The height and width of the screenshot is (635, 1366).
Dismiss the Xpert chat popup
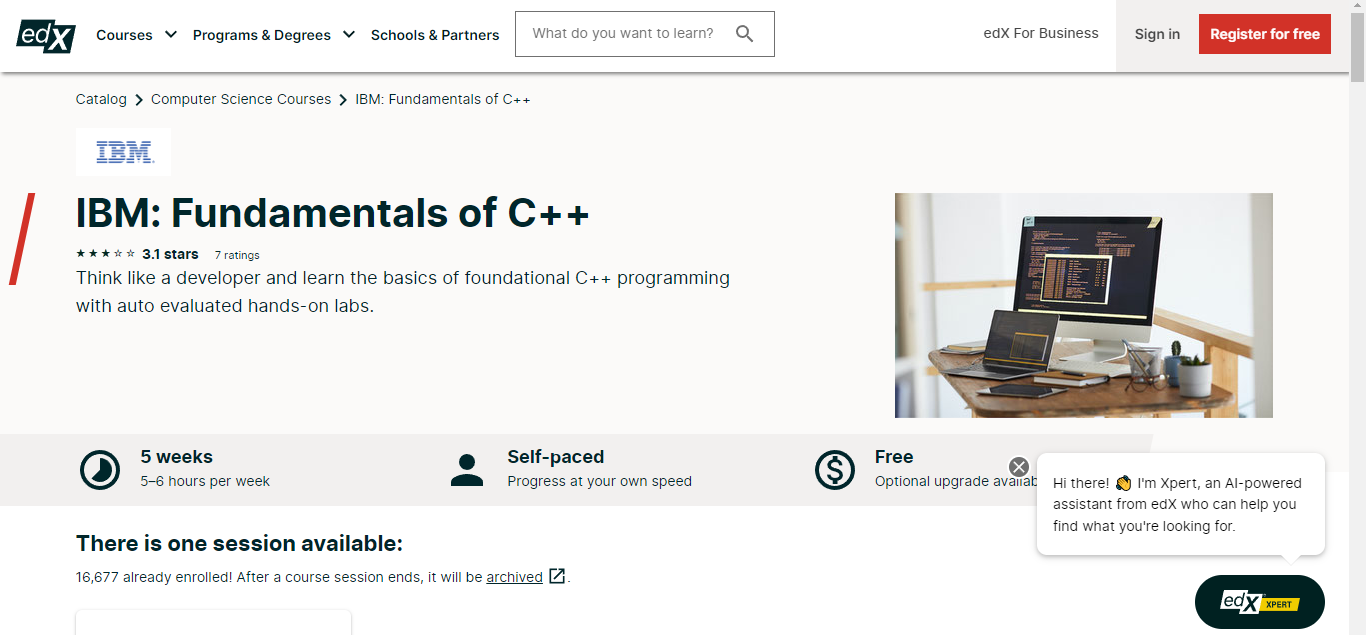[1019, 467]
